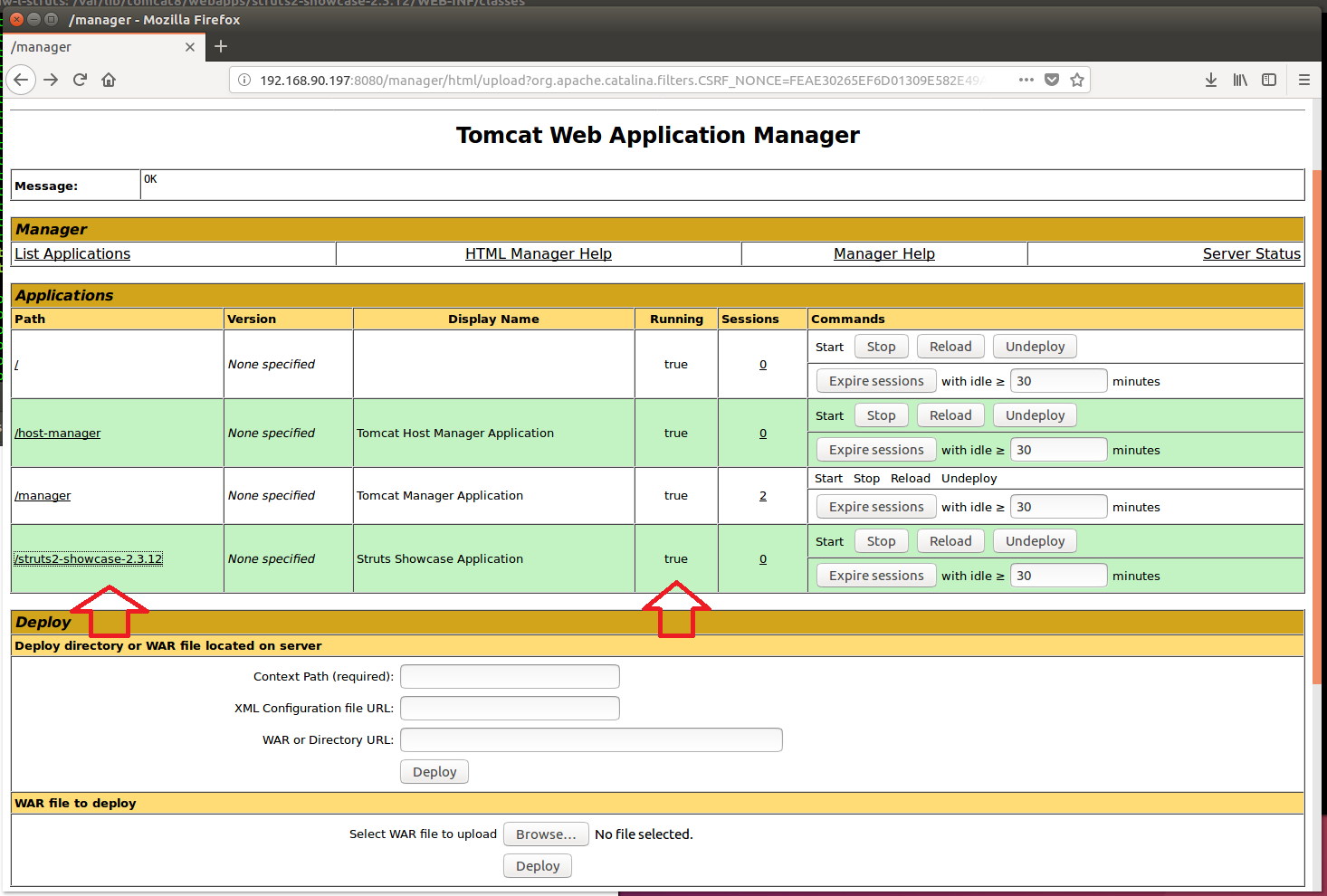1327x896 pixels.
Task: Toggle the Firefox sidebar icon
Action: (x=1269, y=80)
